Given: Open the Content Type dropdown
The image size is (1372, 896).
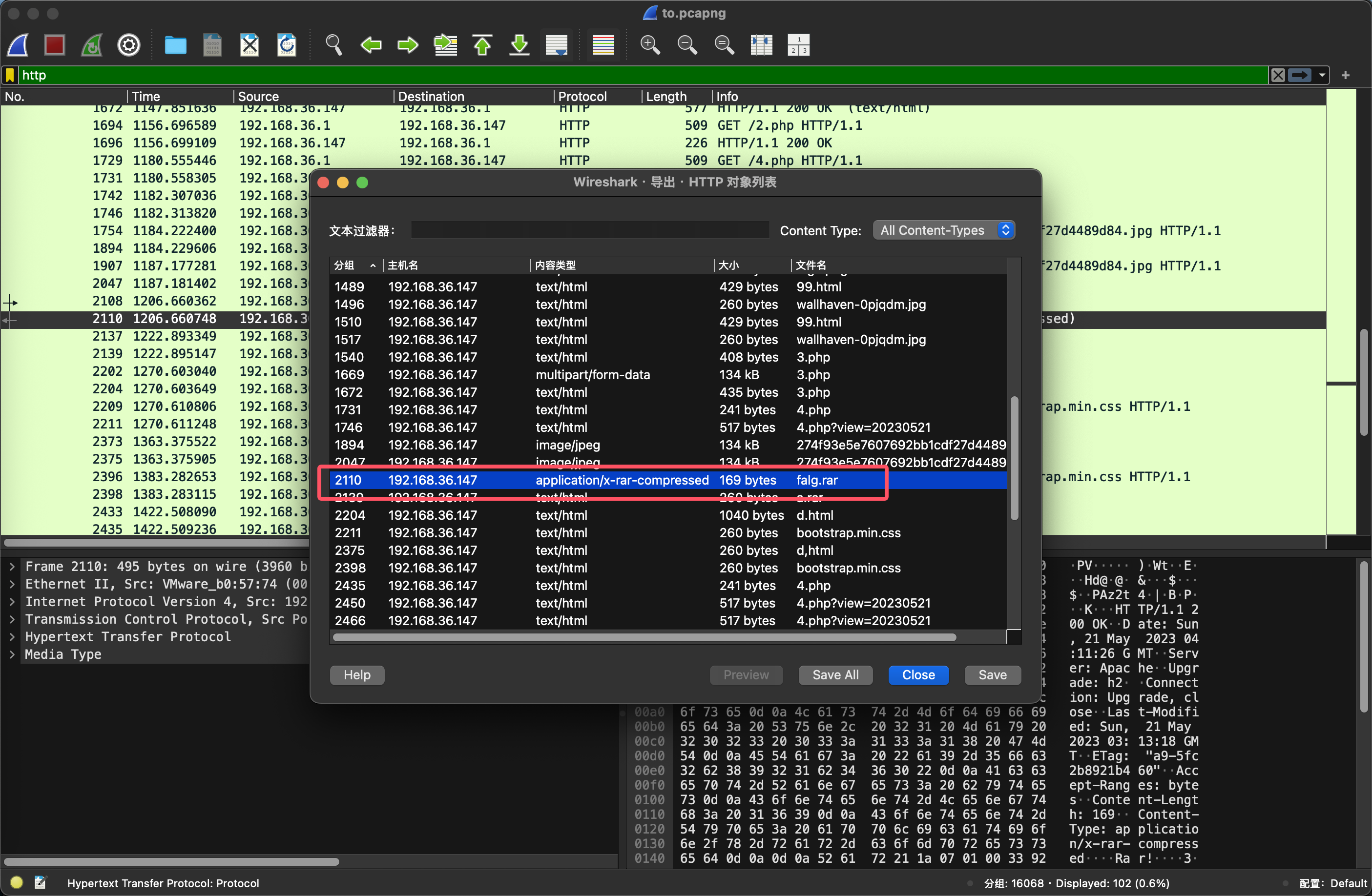Looking at the screenshot, I should [944, 230].
